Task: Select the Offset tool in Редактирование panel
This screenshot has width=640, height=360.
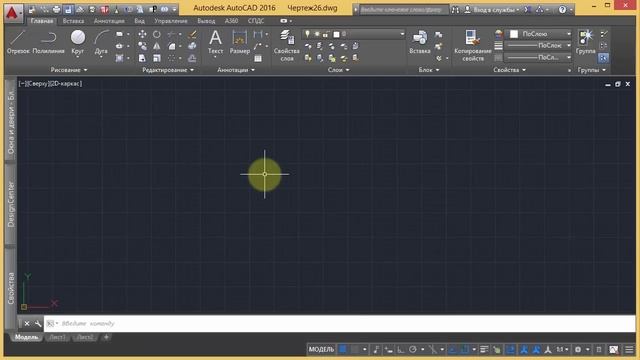Action: [192, 58]
